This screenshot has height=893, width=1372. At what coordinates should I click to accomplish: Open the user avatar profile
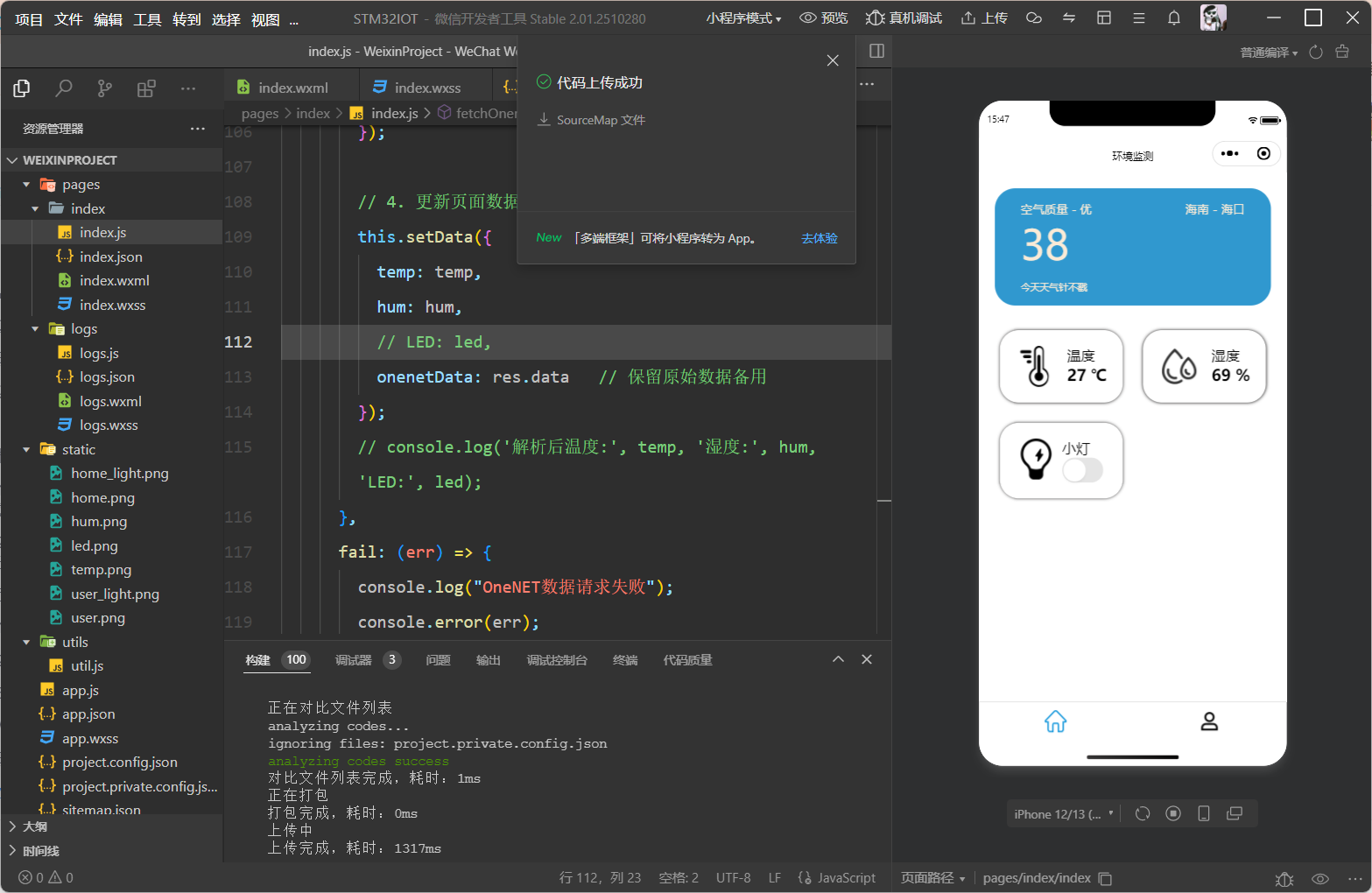click(1213, 18)
